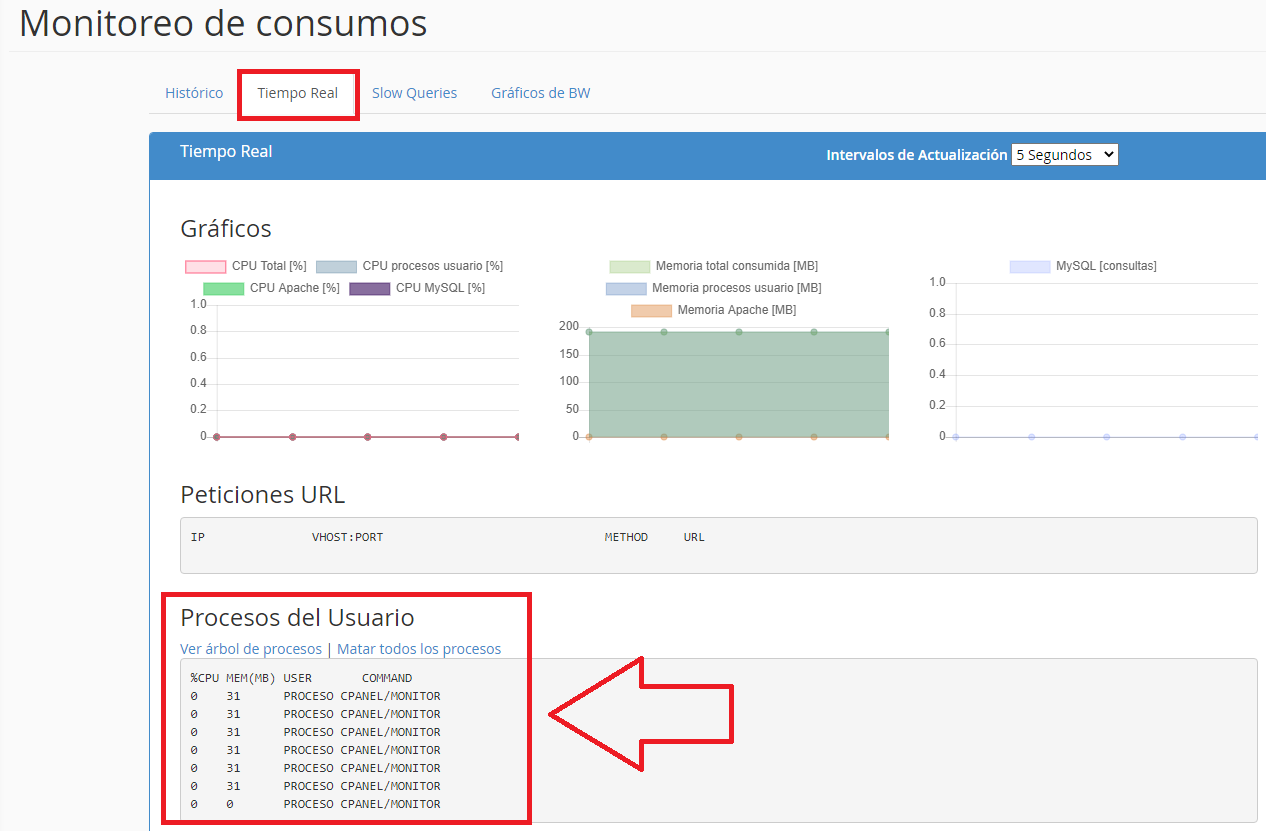
Task: Toggle CPU Total legend swatch
Action: click(205, 267)
